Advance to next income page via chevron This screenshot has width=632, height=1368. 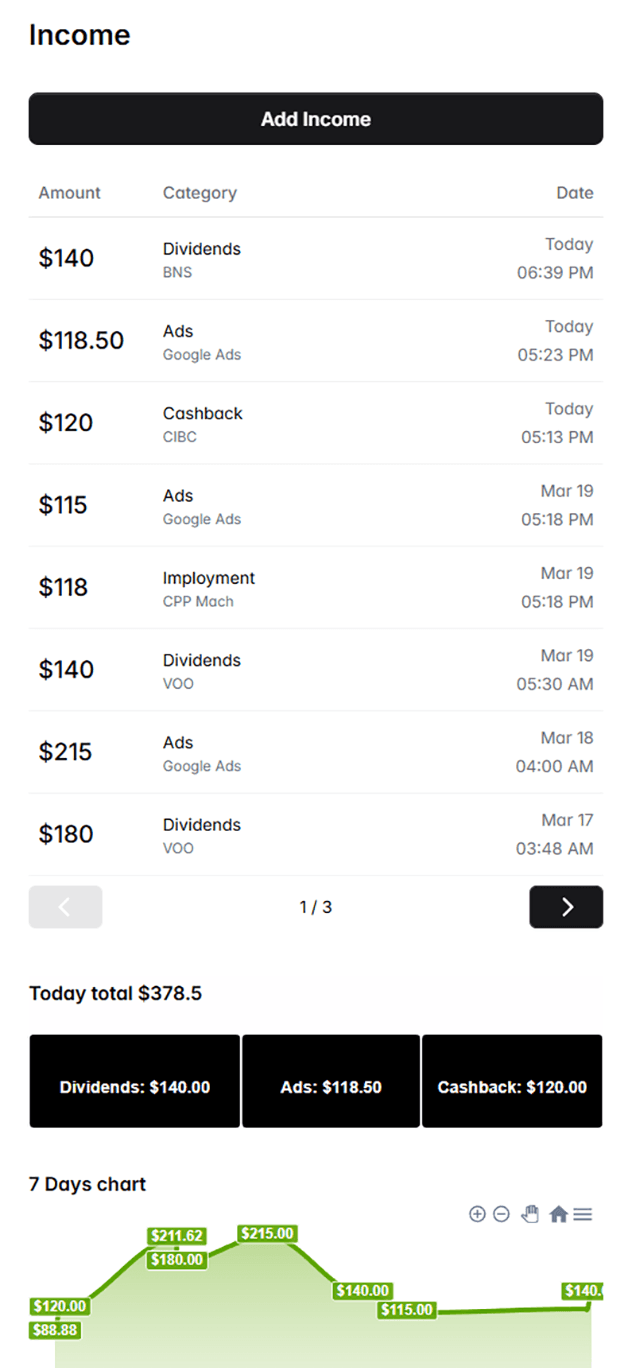point(566,907)
